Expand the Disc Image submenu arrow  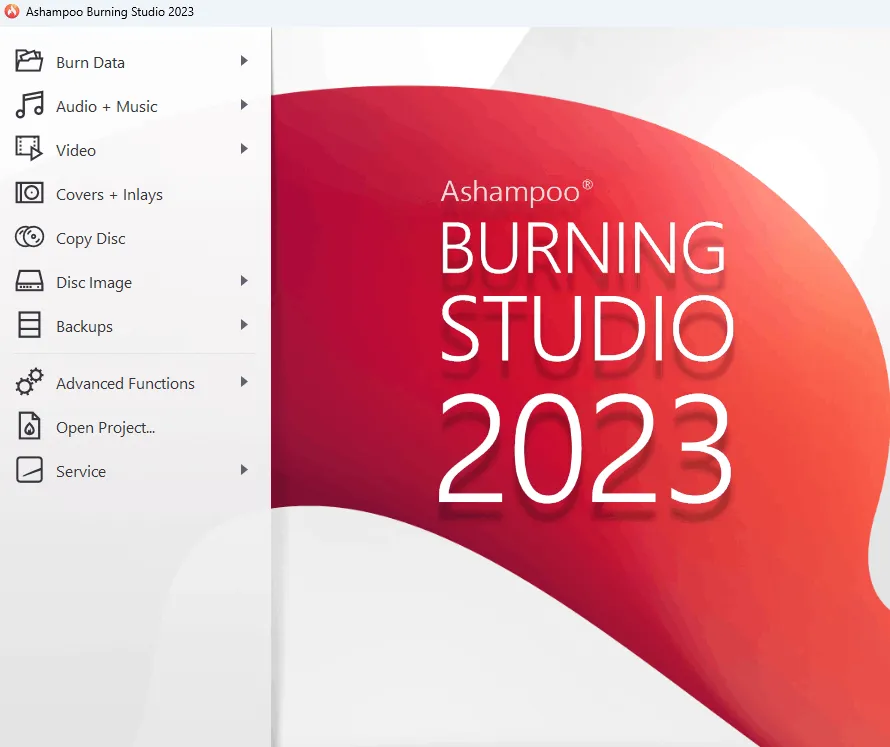pyautogui.click(x=244, y=281)
